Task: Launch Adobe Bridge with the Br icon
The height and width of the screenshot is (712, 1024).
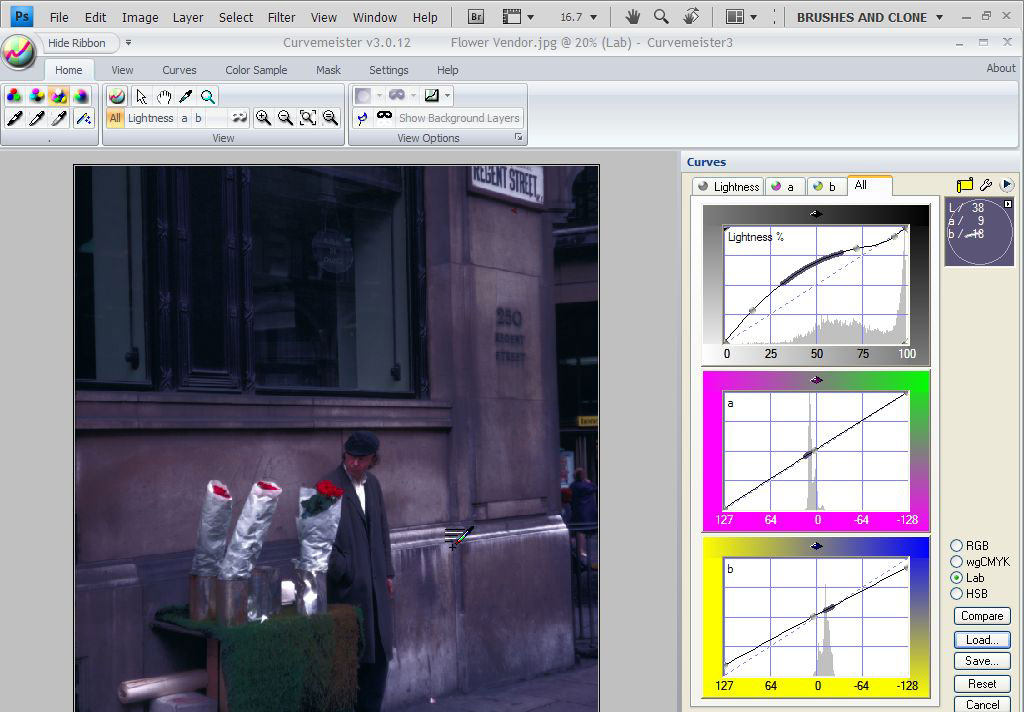Action: tap(476, 17)
